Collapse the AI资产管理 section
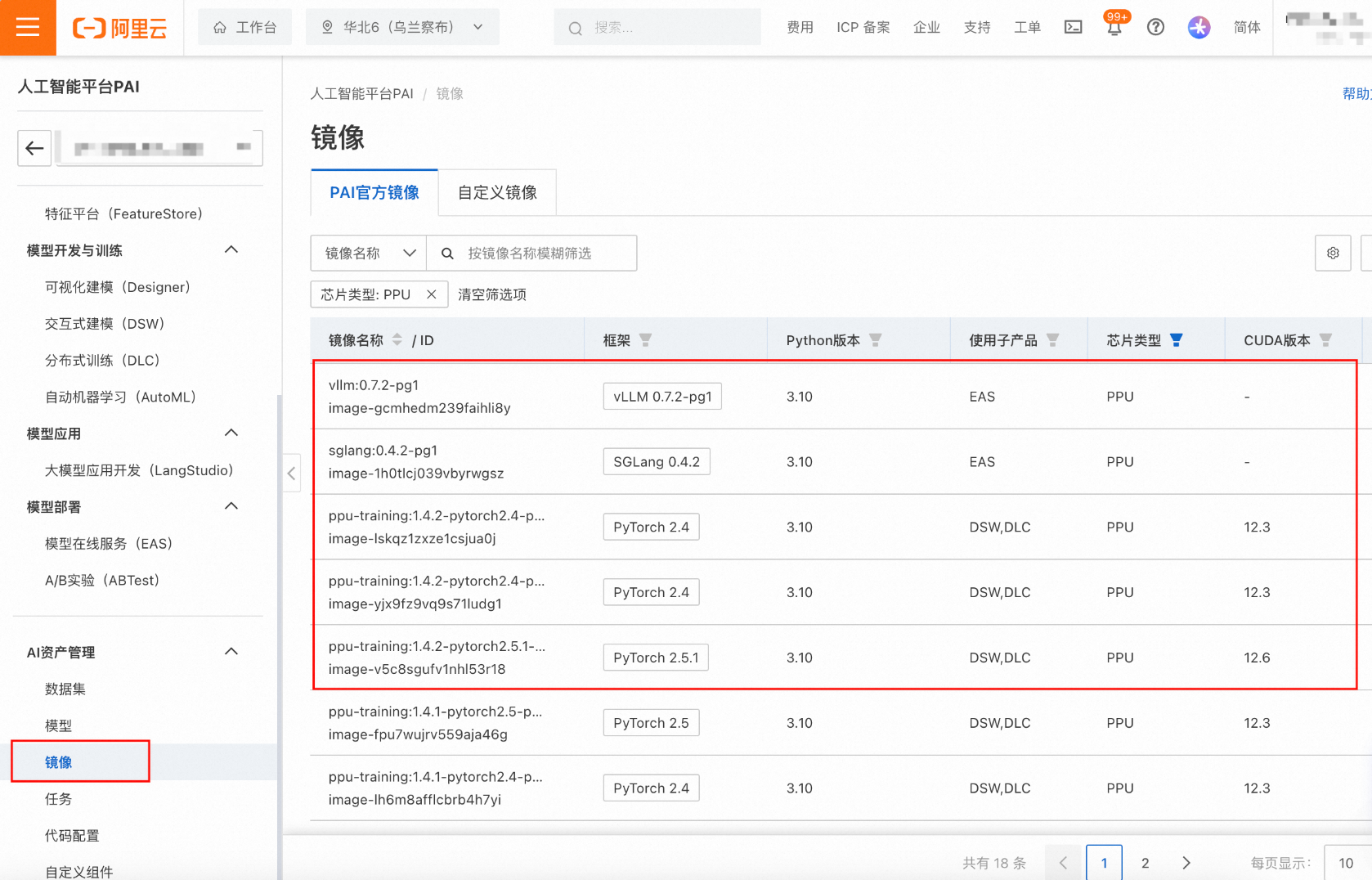The height and width of the screenshot is (880, 1372). (x=231, y=652)
